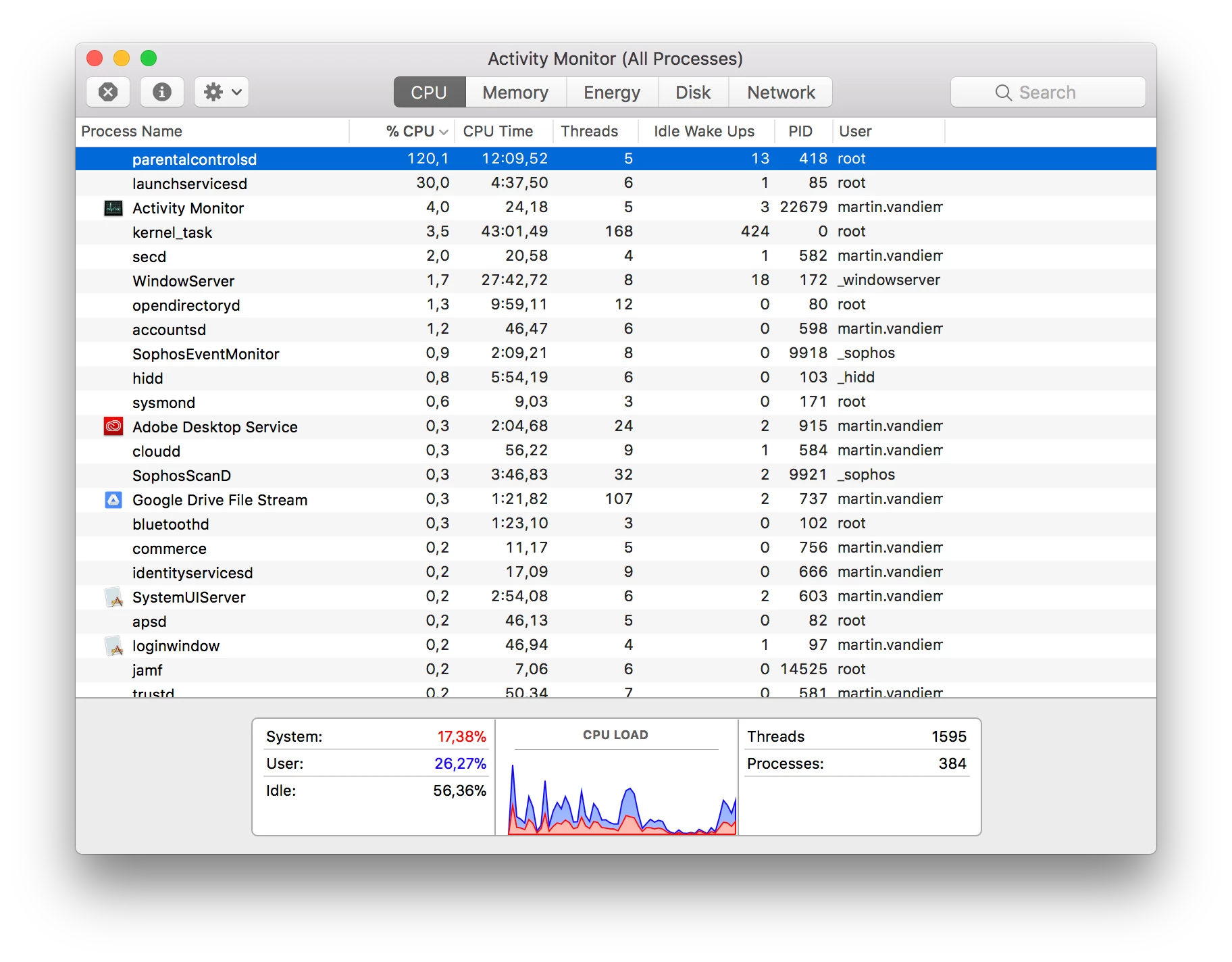Click idle wake ups value 424
The height and width of the screenshot is (962, 1232).
[x=755, y=232]
